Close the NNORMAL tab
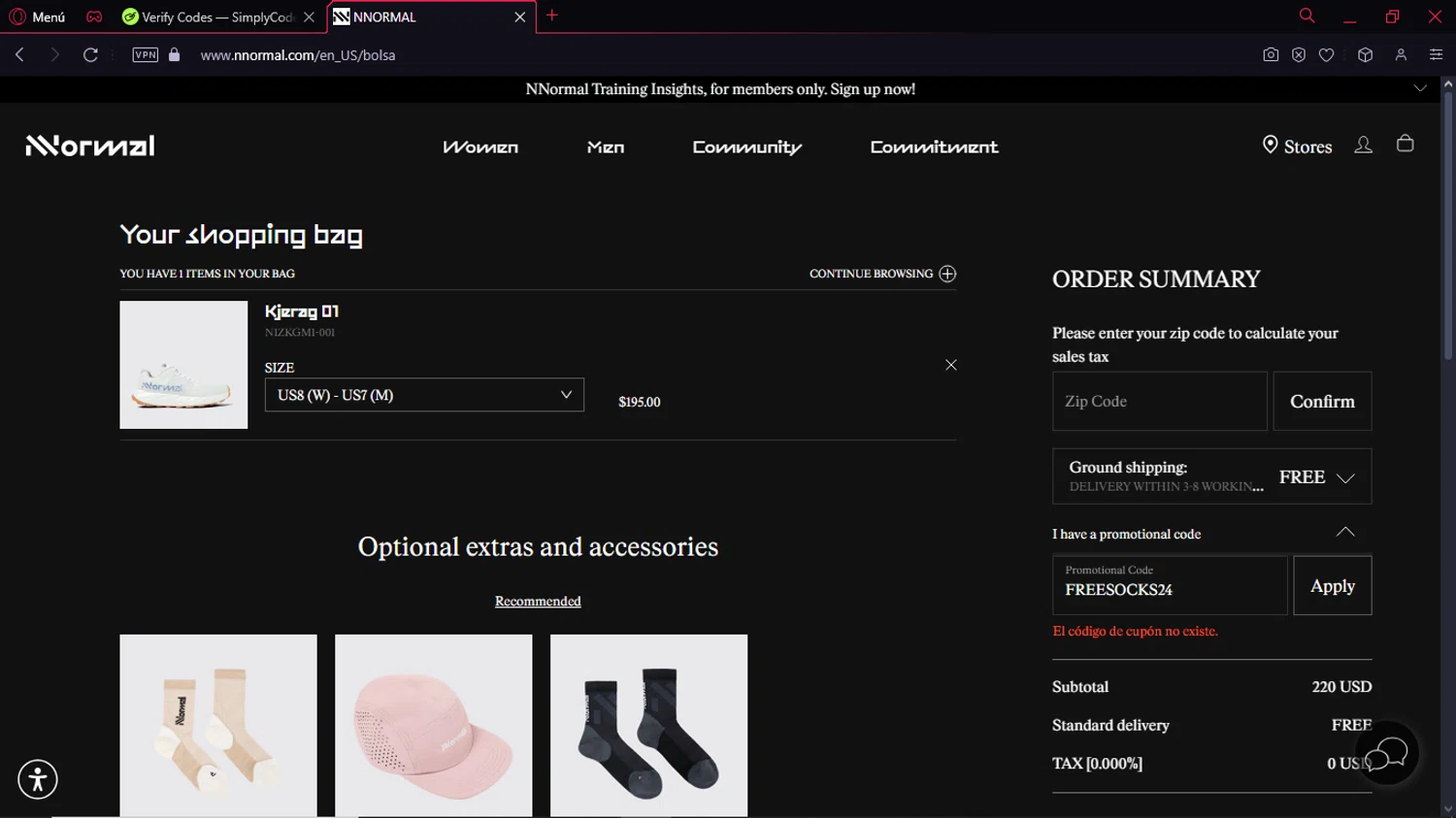Image resolution: width=1456 pixels, height=818 pixels. click(x=520, y=17)
